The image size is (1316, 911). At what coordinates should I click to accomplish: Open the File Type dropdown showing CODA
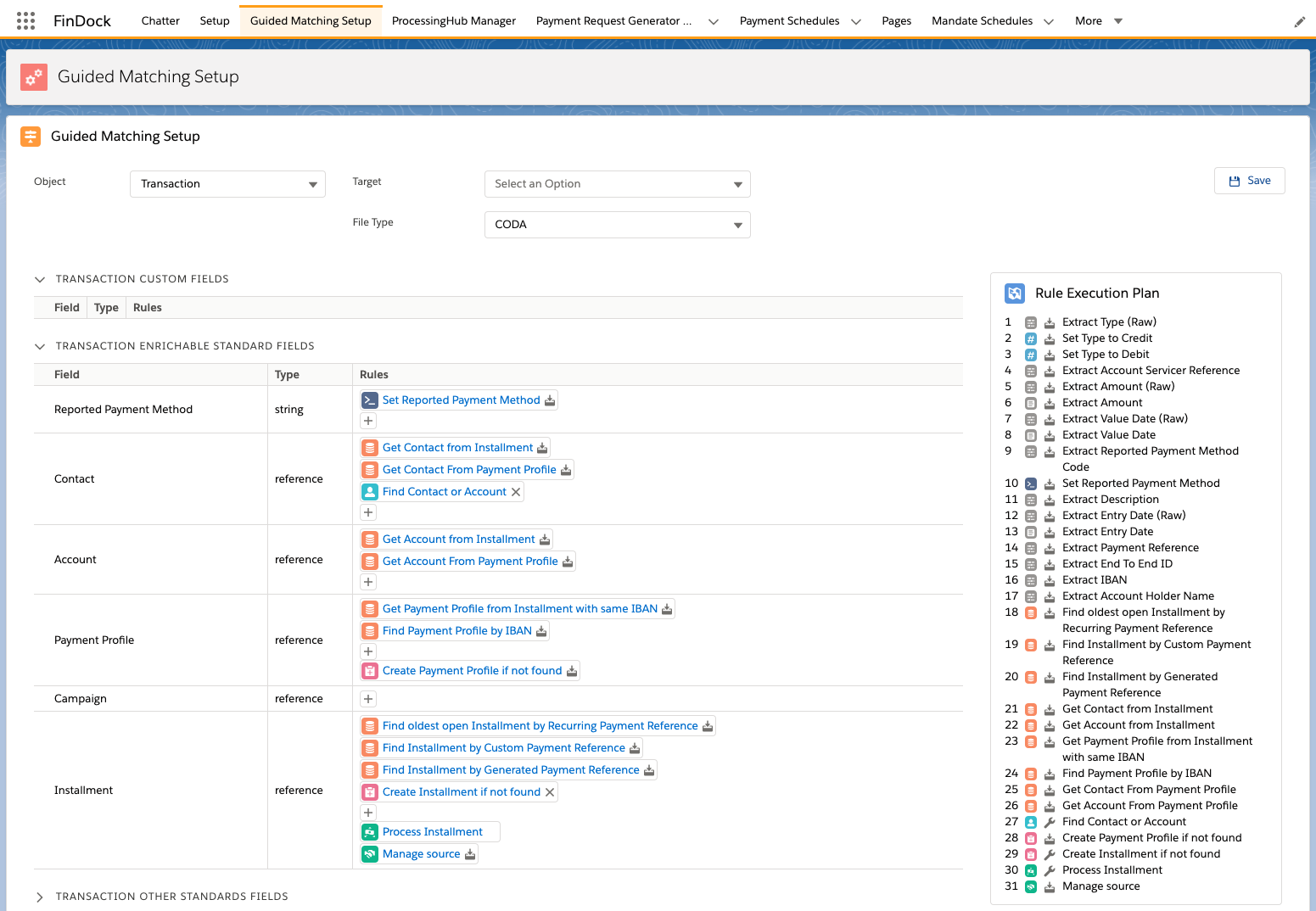tap(617, 224)
